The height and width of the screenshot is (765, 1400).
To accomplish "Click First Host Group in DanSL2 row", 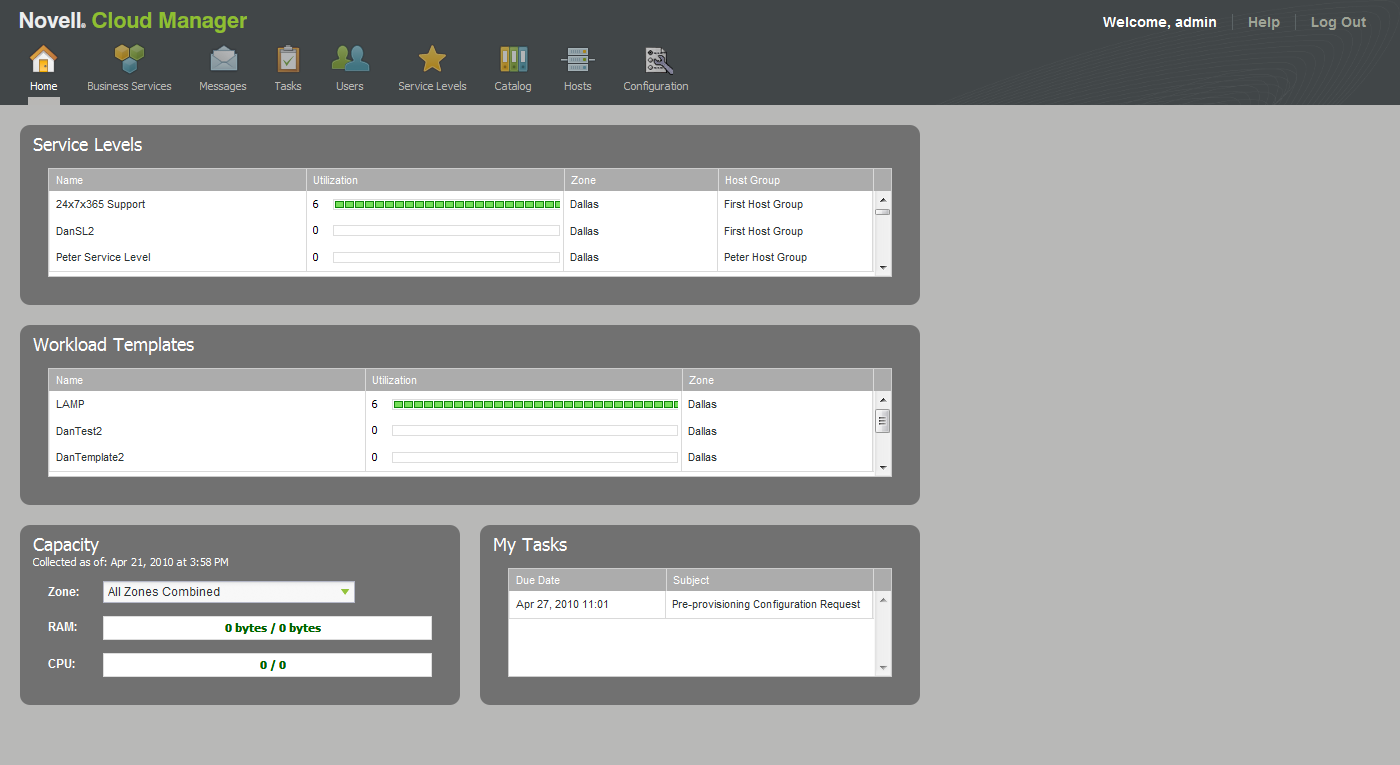I will [763, 231].
